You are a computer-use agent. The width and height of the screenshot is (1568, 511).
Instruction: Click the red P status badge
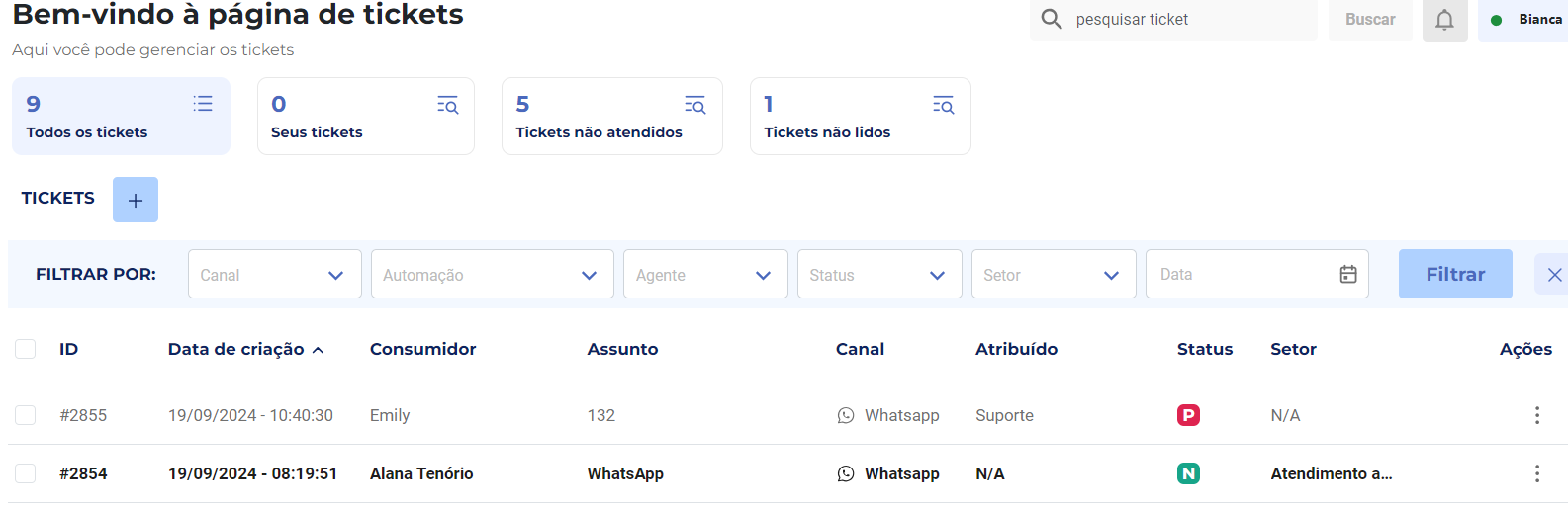pos(1188,415)
